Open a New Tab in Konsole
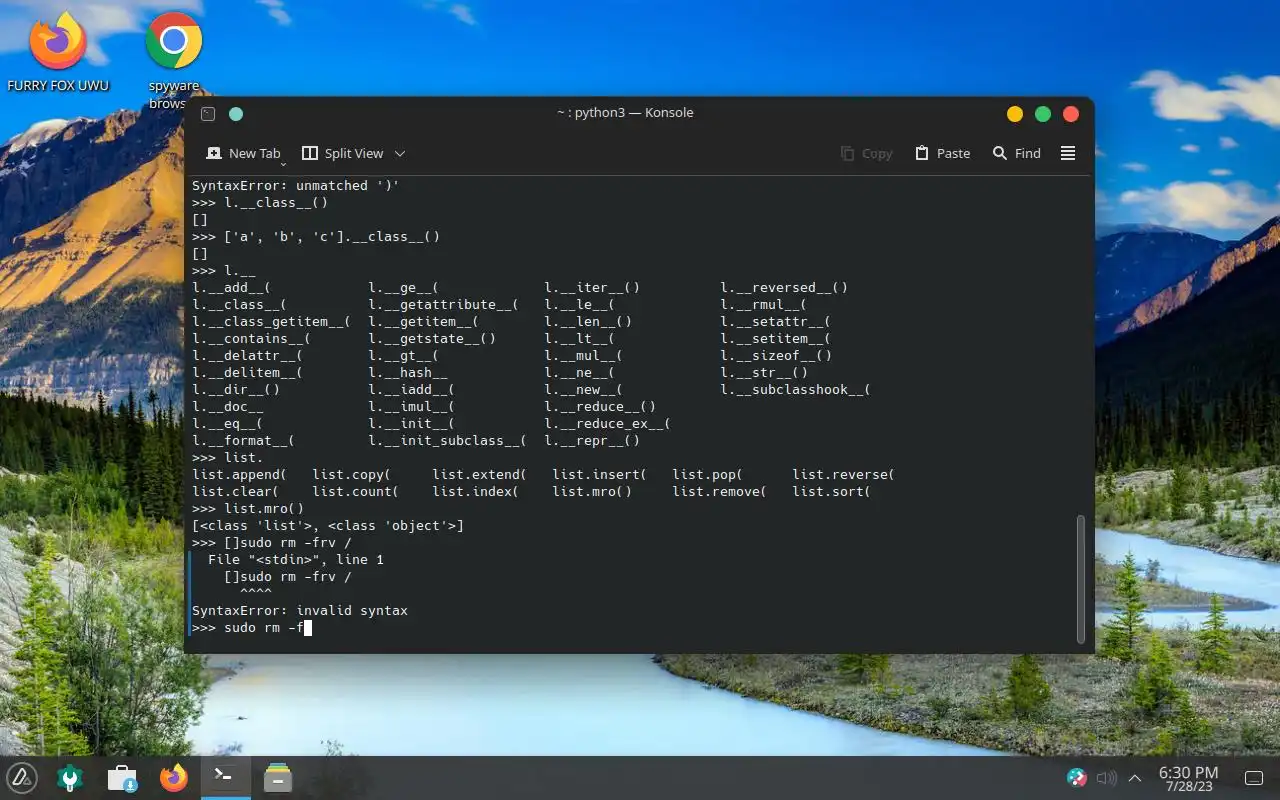This screenshot has width=1280, height=800. click(243, 153)
